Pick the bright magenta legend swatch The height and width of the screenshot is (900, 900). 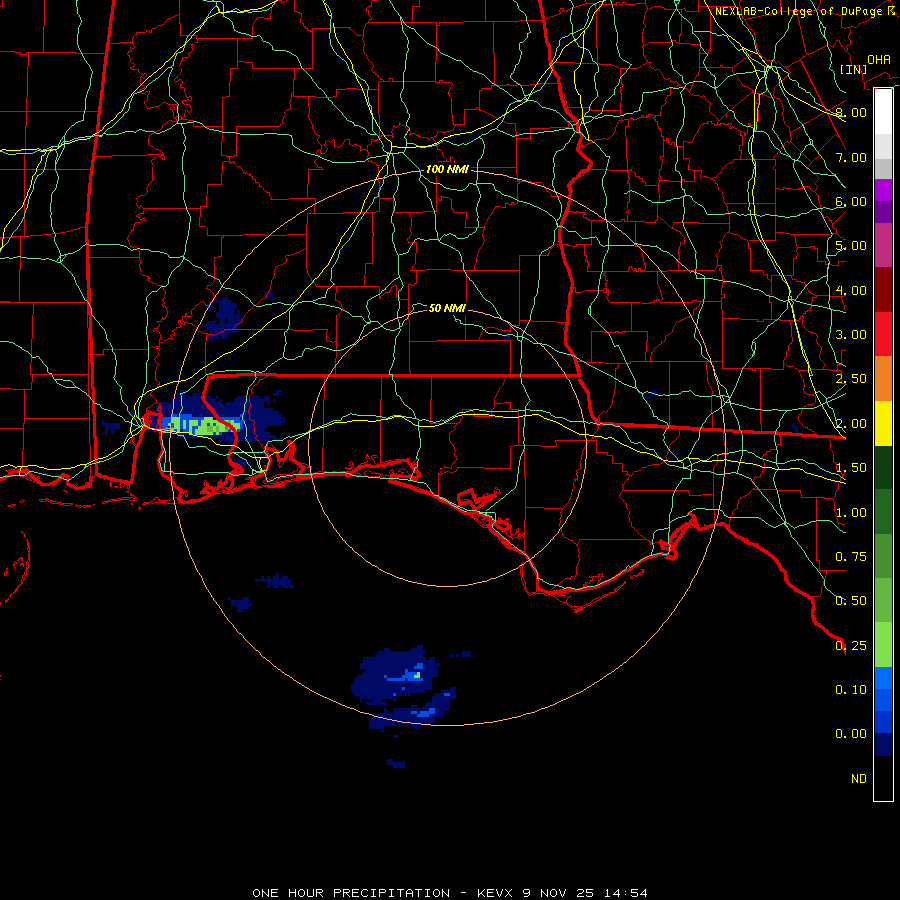[883, 190]
